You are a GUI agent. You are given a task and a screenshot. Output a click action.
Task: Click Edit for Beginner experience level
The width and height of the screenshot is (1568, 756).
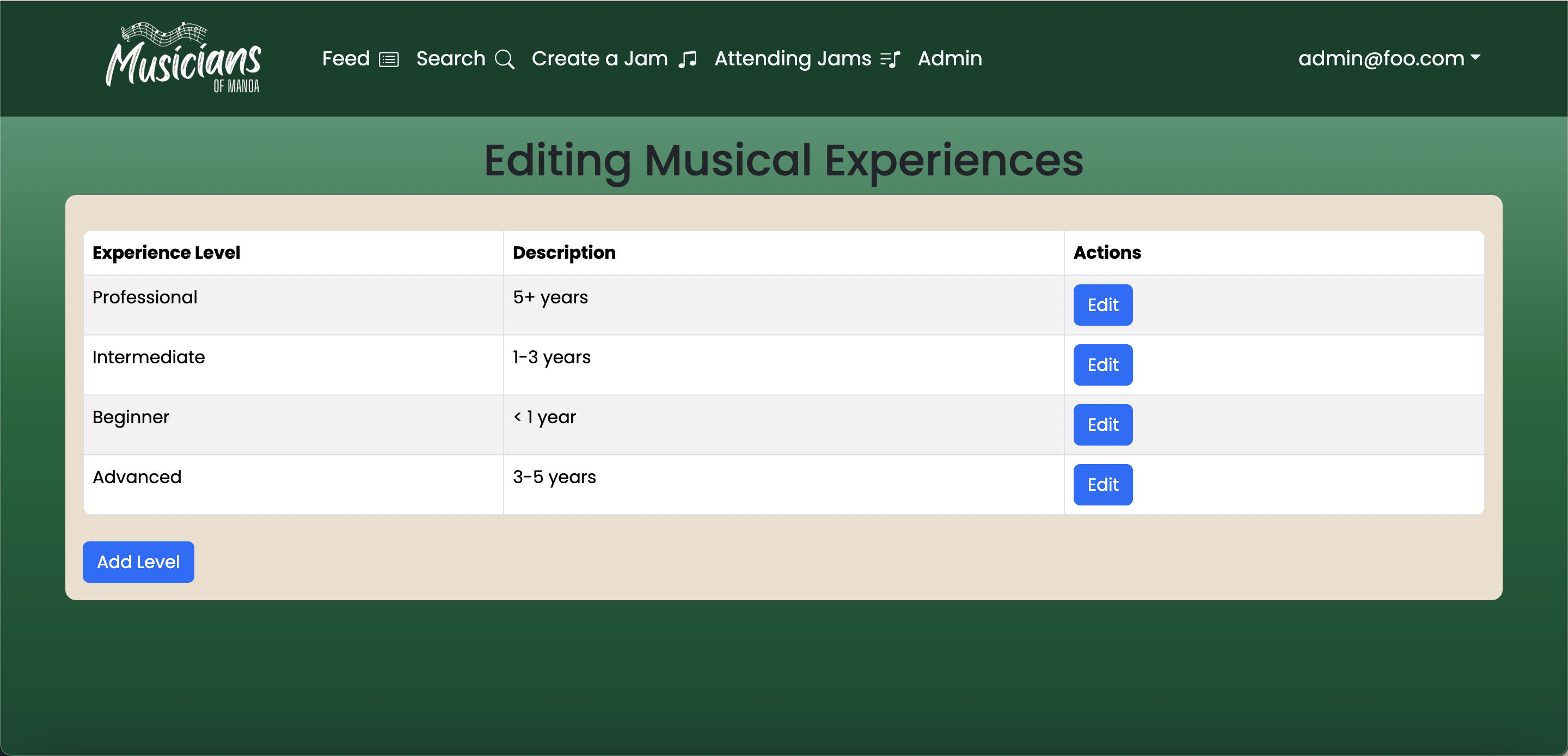1102,424
